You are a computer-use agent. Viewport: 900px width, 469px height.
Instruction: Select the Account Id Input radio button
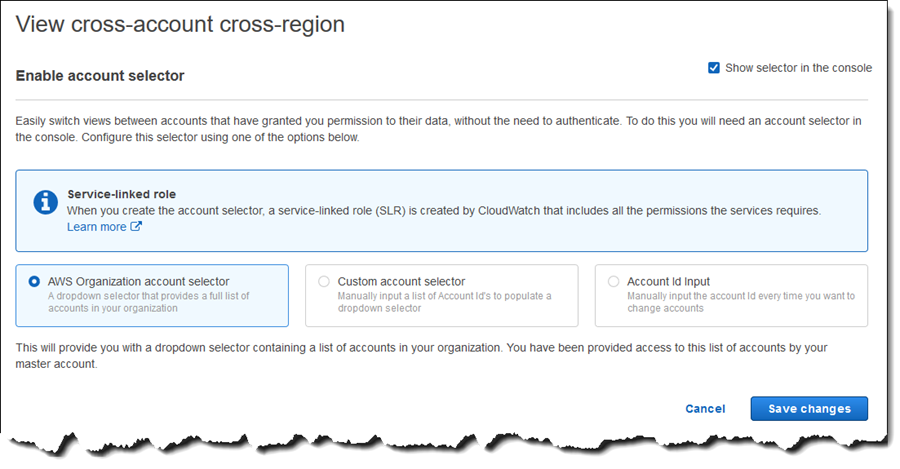tap(614, 281)
